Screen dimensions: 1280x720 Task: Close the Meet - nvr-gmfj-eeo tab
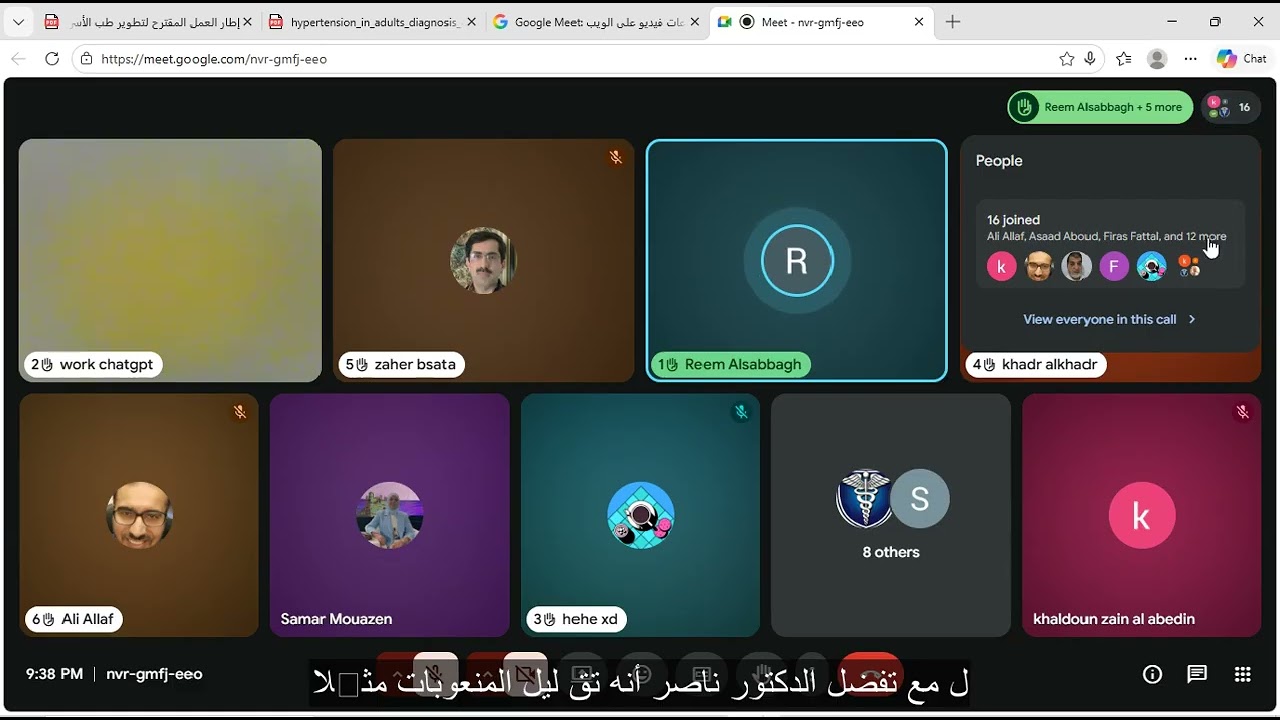pos(919,22)
